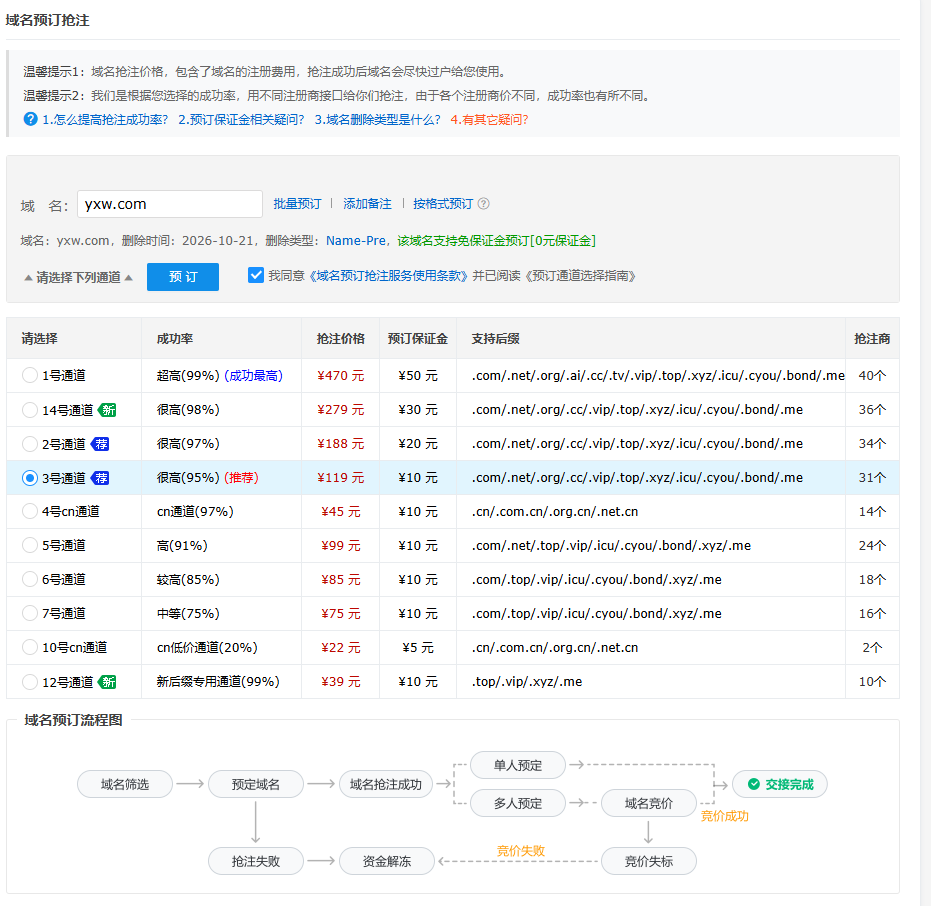Click the domain name input field
The image size is (931, 906).
pos(170,204)
